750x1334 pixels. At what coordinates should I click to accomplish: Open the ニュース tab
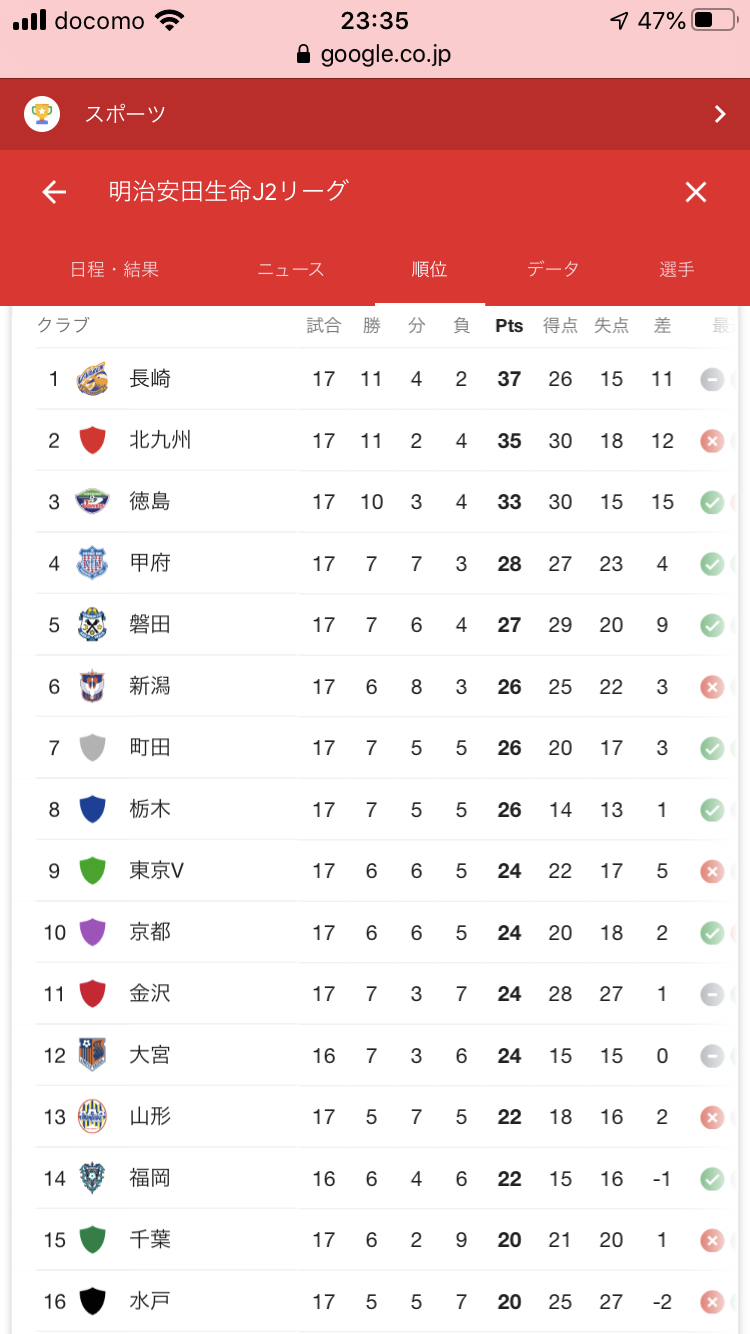[x=291, y=269]
